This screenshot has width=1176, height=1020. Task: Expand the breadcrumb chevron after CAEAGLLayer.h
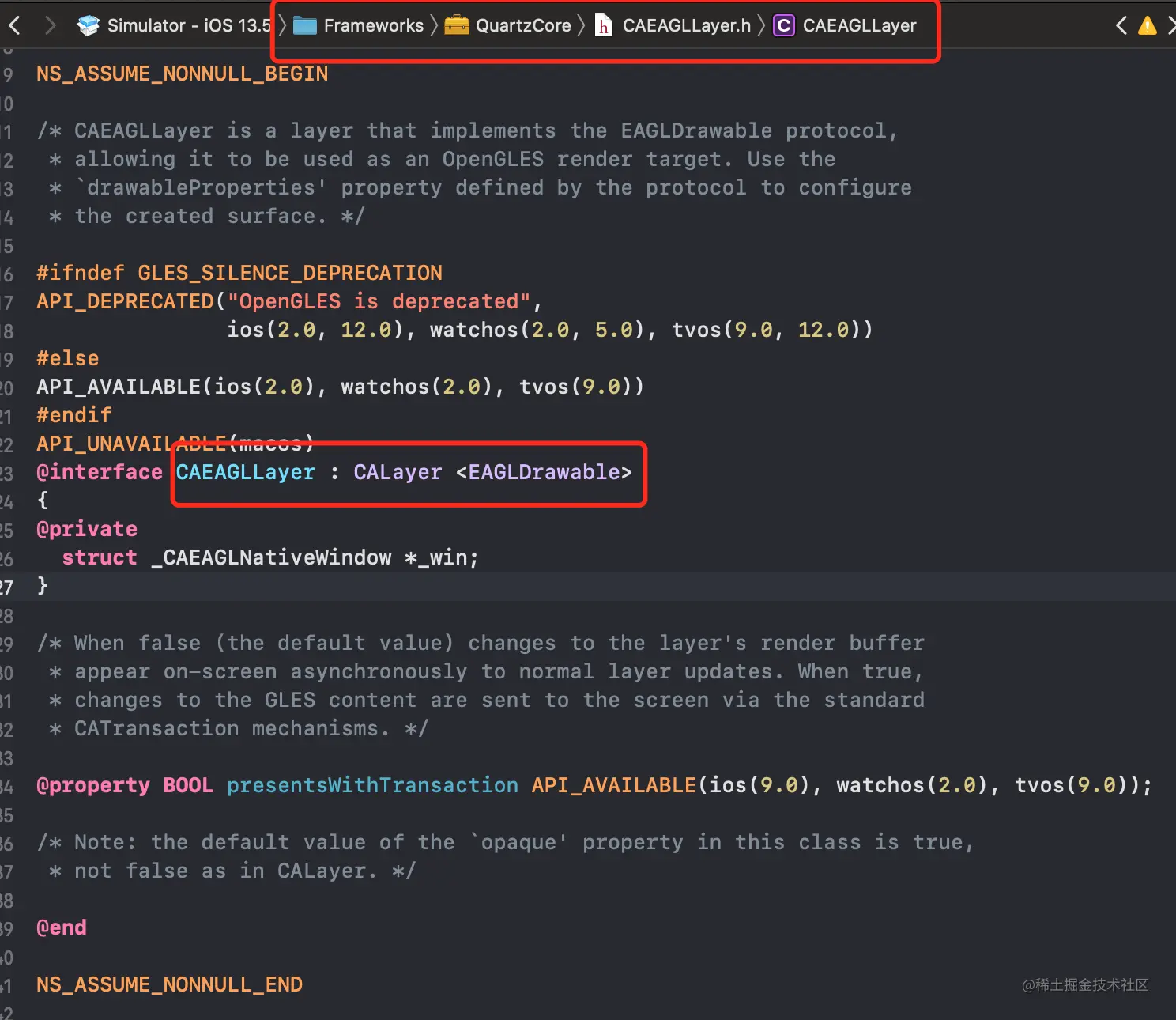(x=762, y=25)
